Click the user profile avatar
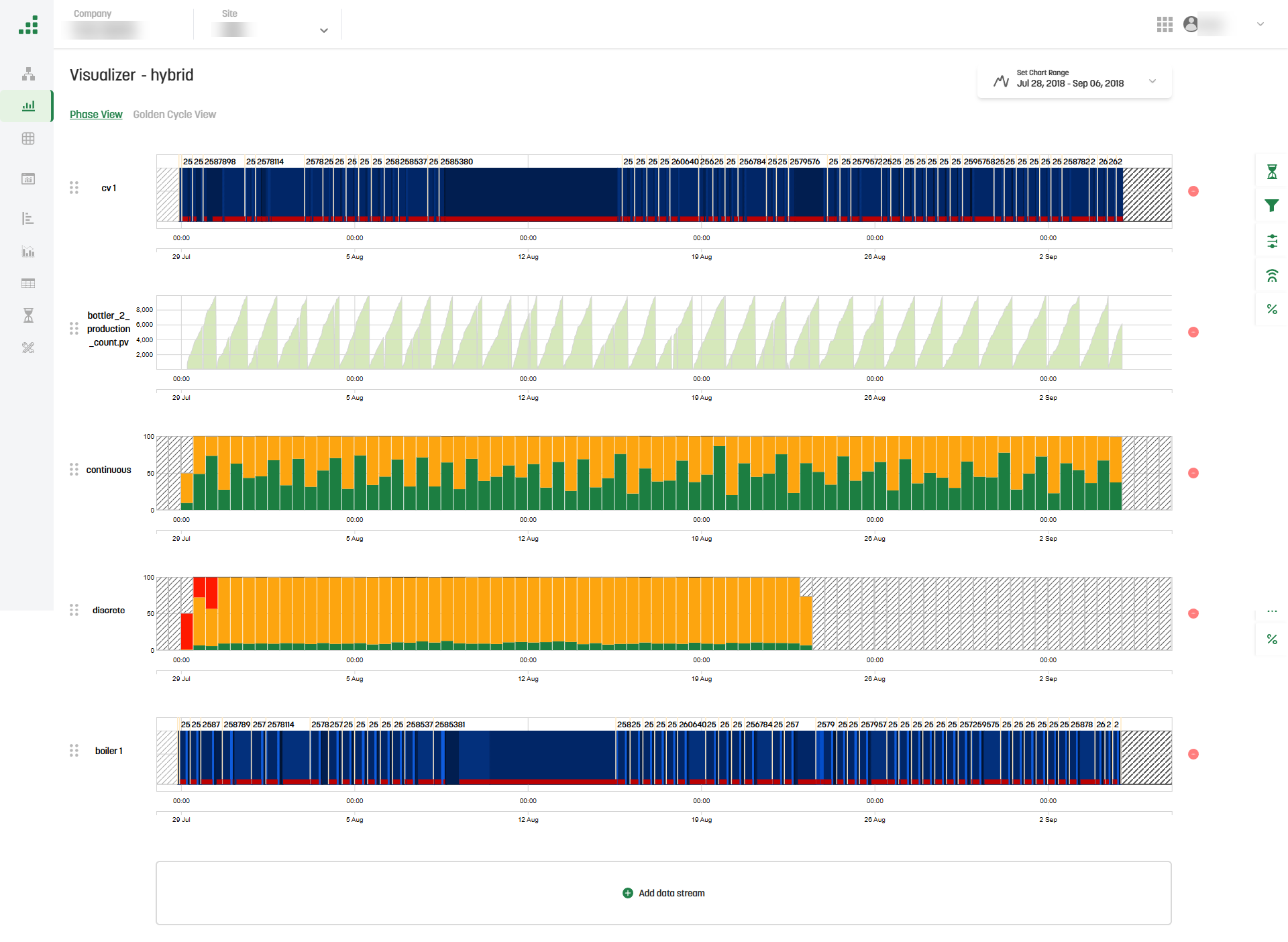 pyautogui.click(x=1191, y=24)
